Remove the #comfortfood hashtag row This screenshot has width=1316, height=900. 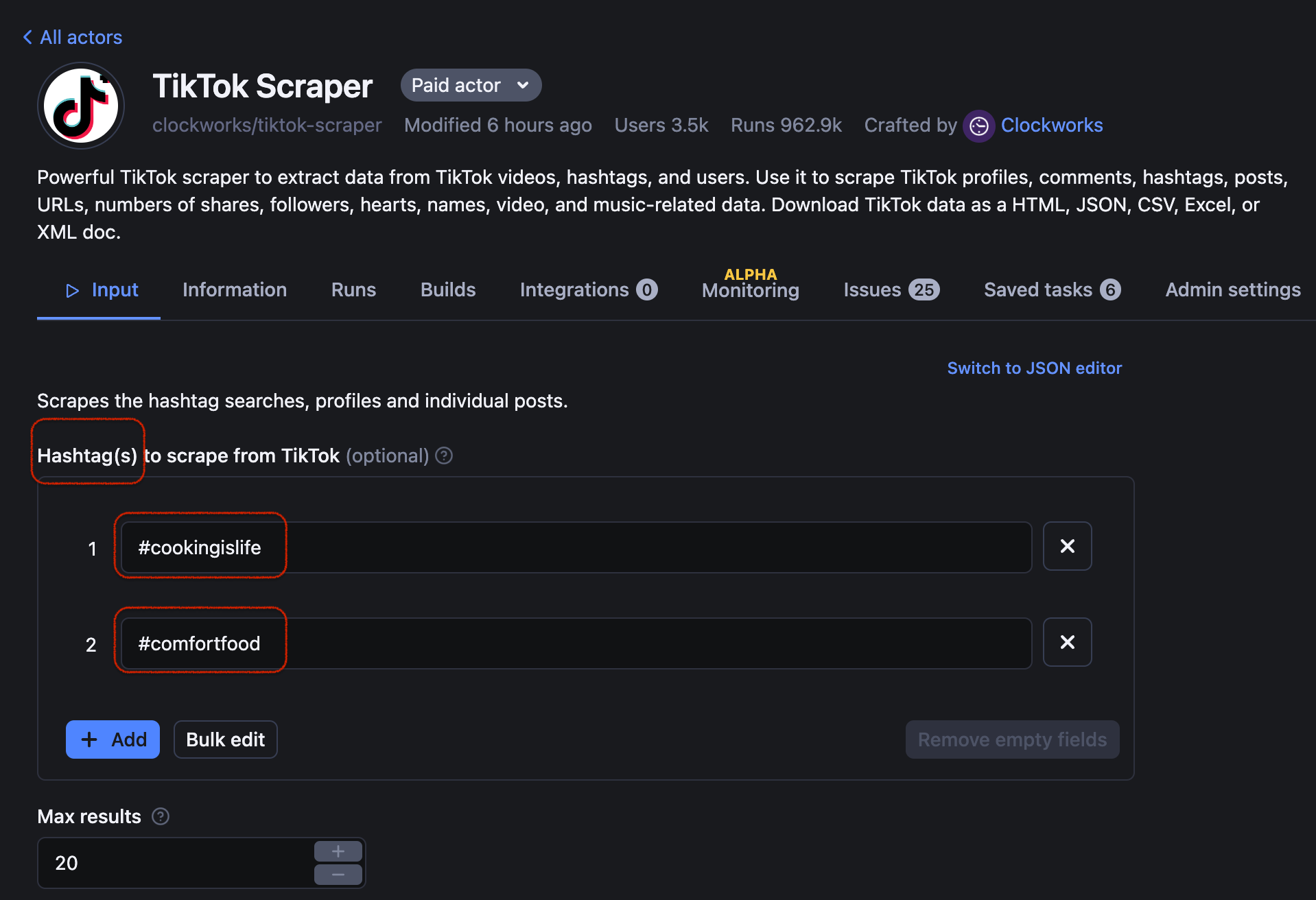pos(1067,642)
